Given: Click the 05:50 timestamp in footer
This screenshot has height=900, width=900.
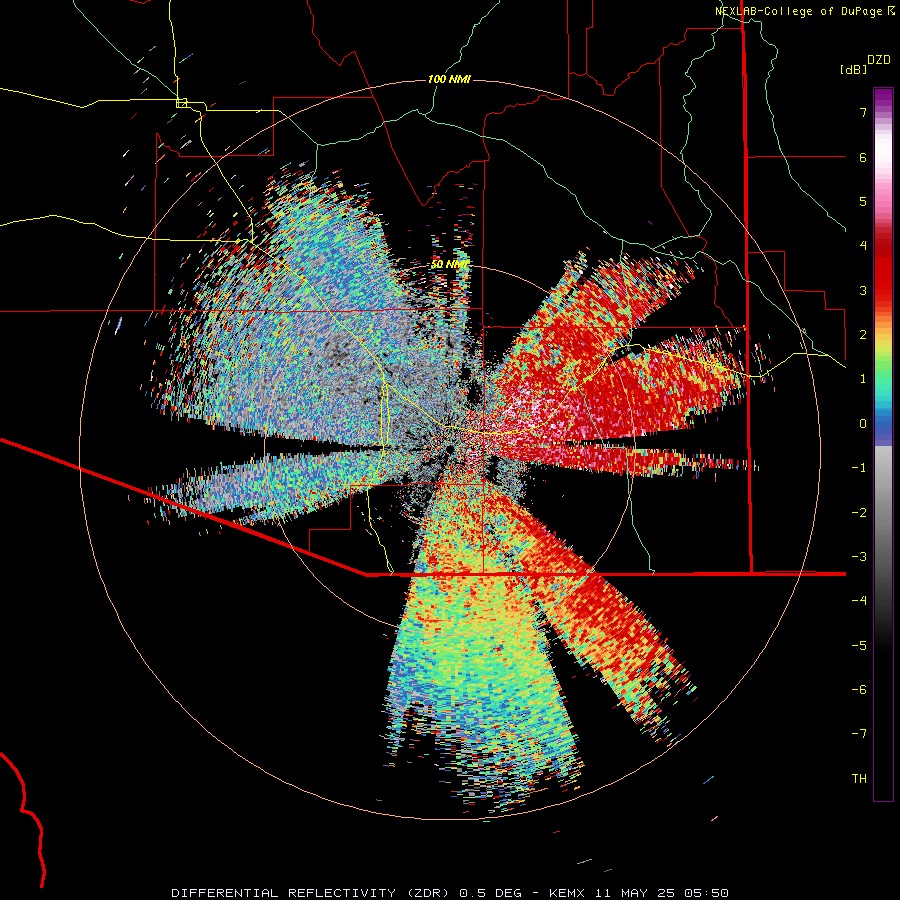Looking at the screenshot, I should click(707, 893).
